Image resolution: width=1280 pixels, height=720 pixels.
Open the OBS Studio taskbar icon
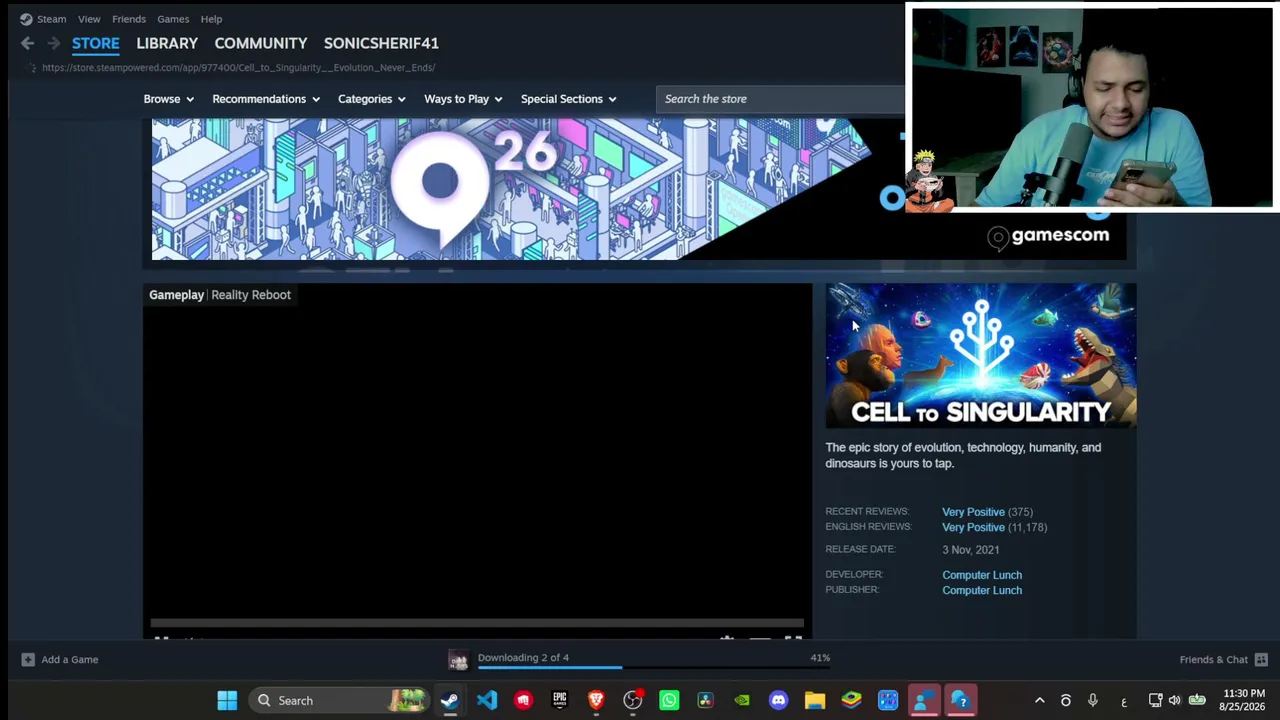(x=633, y=700)
